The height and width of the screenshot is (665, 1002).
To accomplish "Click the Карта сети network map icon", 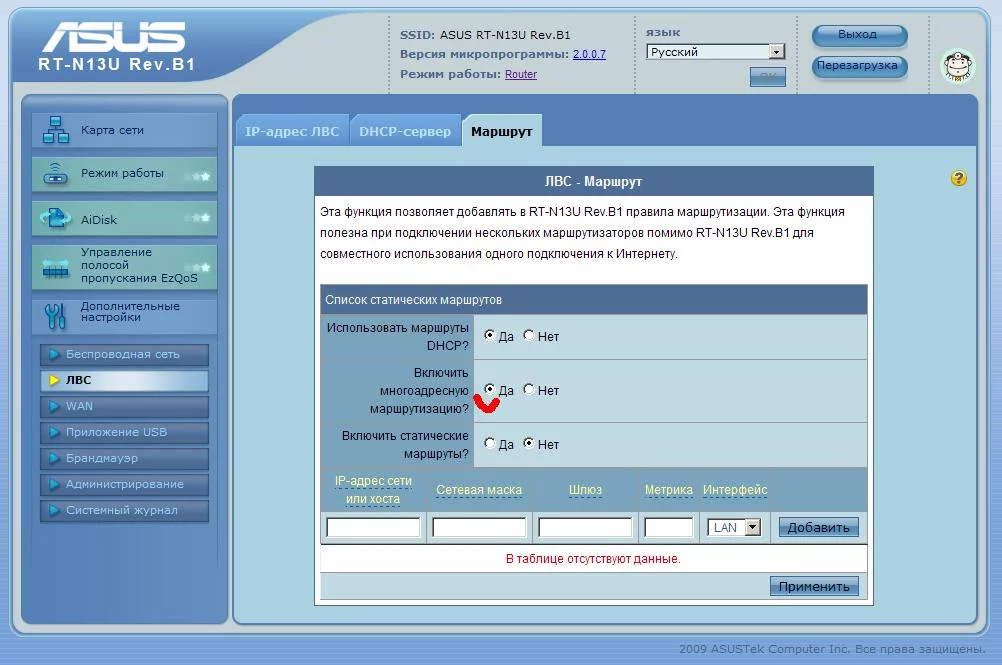I will click(x=55, y=130).
